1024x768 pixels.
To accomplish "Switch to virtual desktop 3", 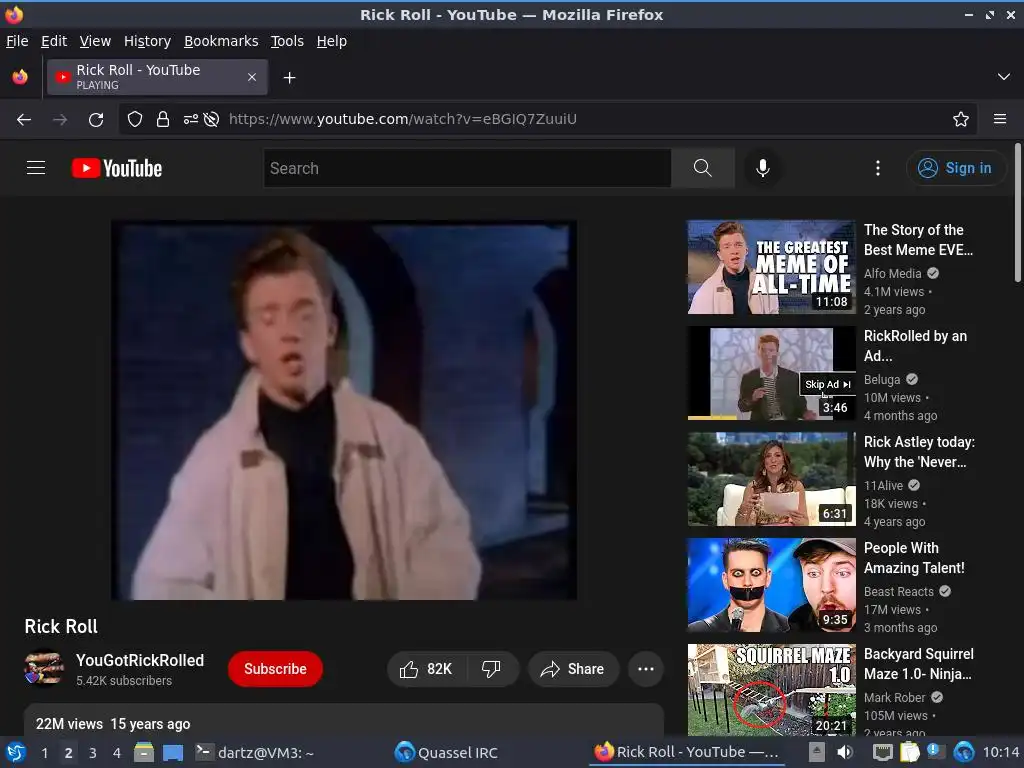I will point(93,753).
